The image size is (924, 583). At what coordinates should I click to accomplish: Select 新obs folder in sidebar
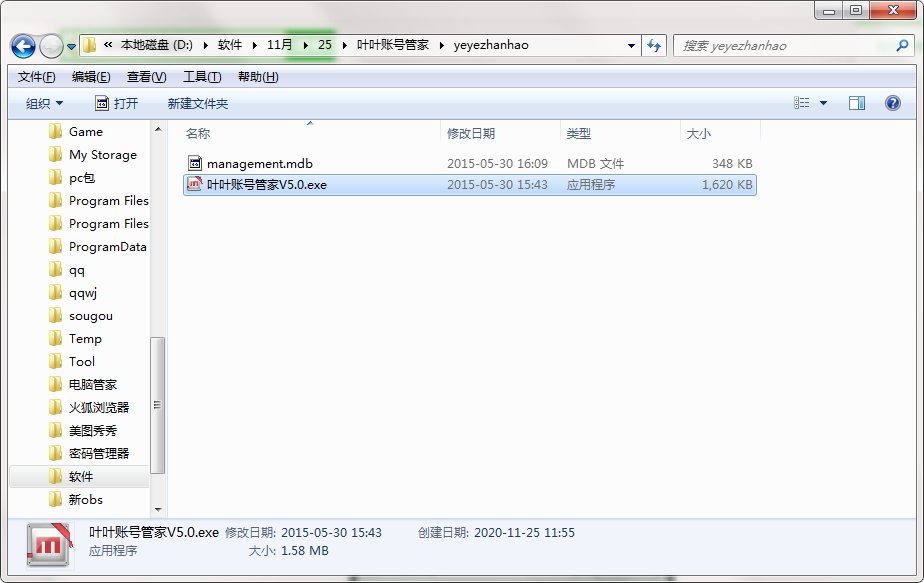click(85, 499)
